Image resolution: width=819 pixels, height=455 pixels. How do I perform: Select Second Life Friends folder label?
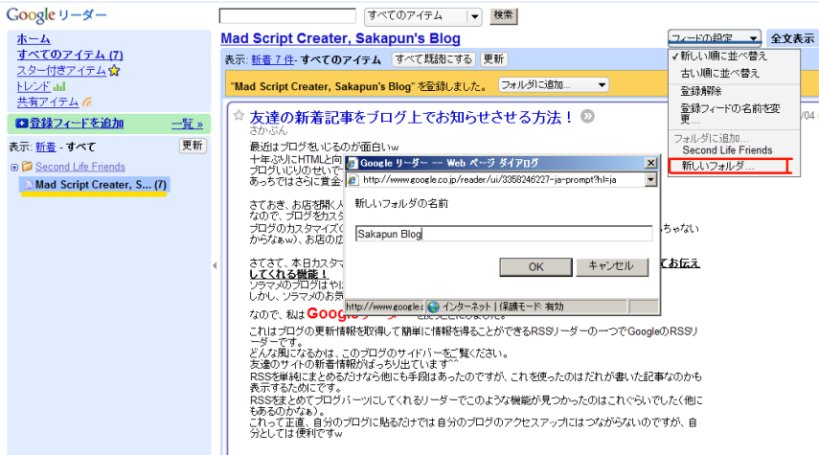(x=80, y=167)
